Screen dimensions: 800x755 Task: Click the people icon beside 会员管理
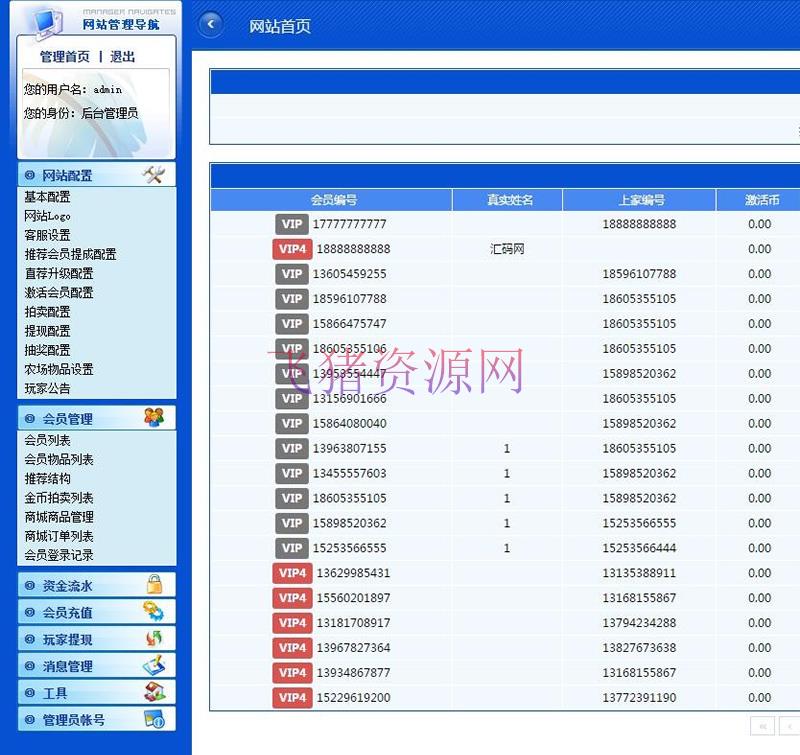click(x=153, y=418)
